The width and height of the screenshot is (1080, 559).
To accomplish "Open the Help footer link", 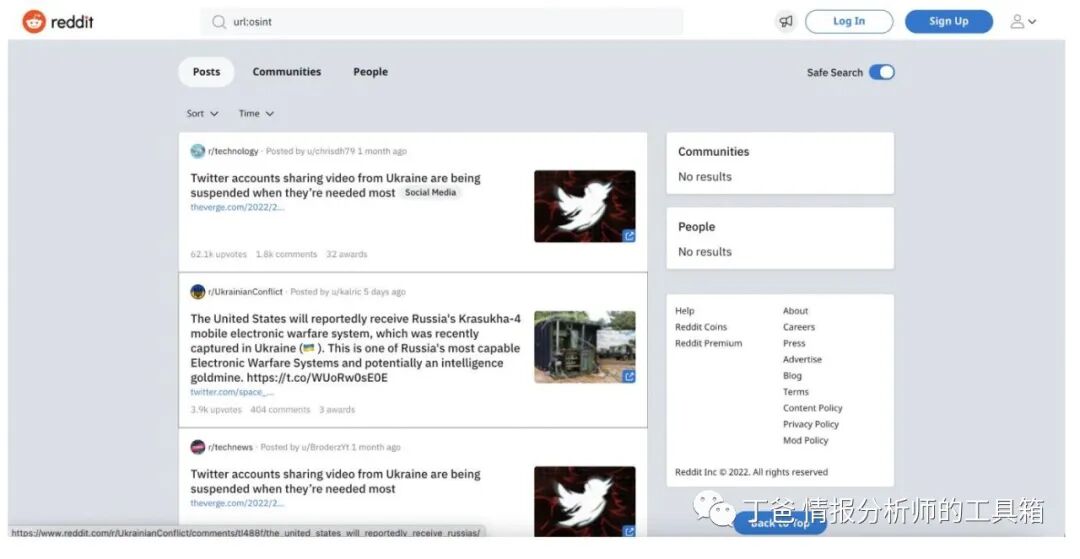I will [x=685, y=310].
